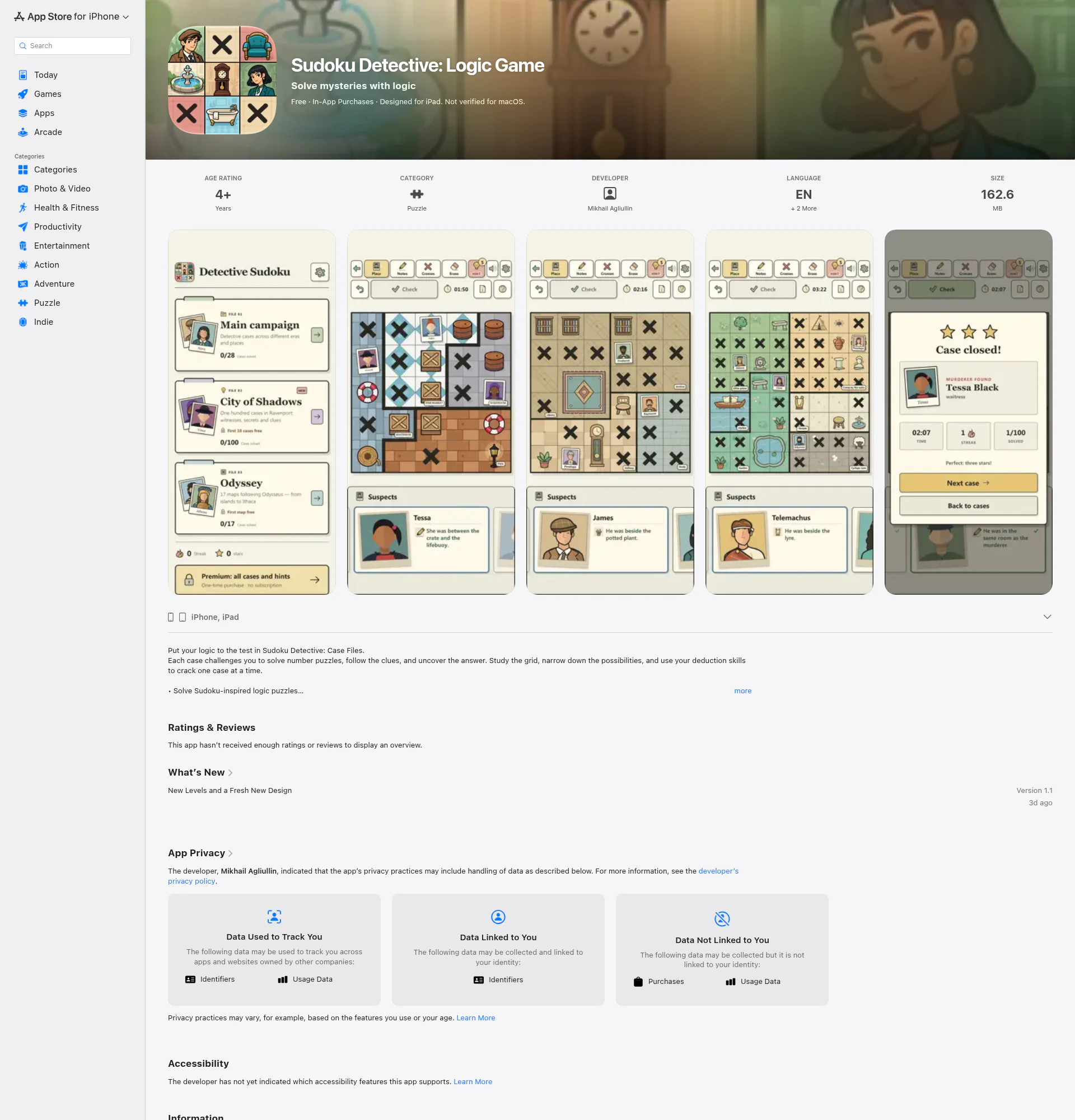
Task: Click the Data Linked to You card
Action: tap(498, 950)
